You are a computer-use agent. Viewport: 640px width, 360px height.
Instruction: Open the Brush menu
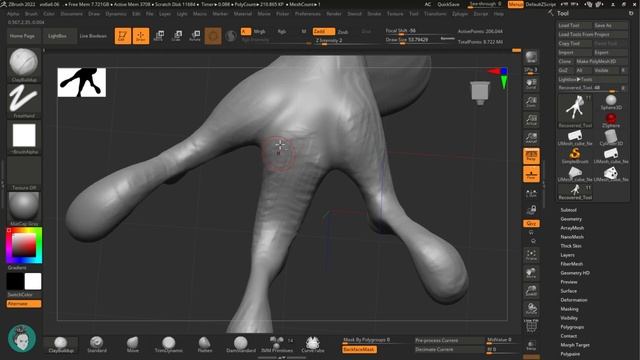31,13
